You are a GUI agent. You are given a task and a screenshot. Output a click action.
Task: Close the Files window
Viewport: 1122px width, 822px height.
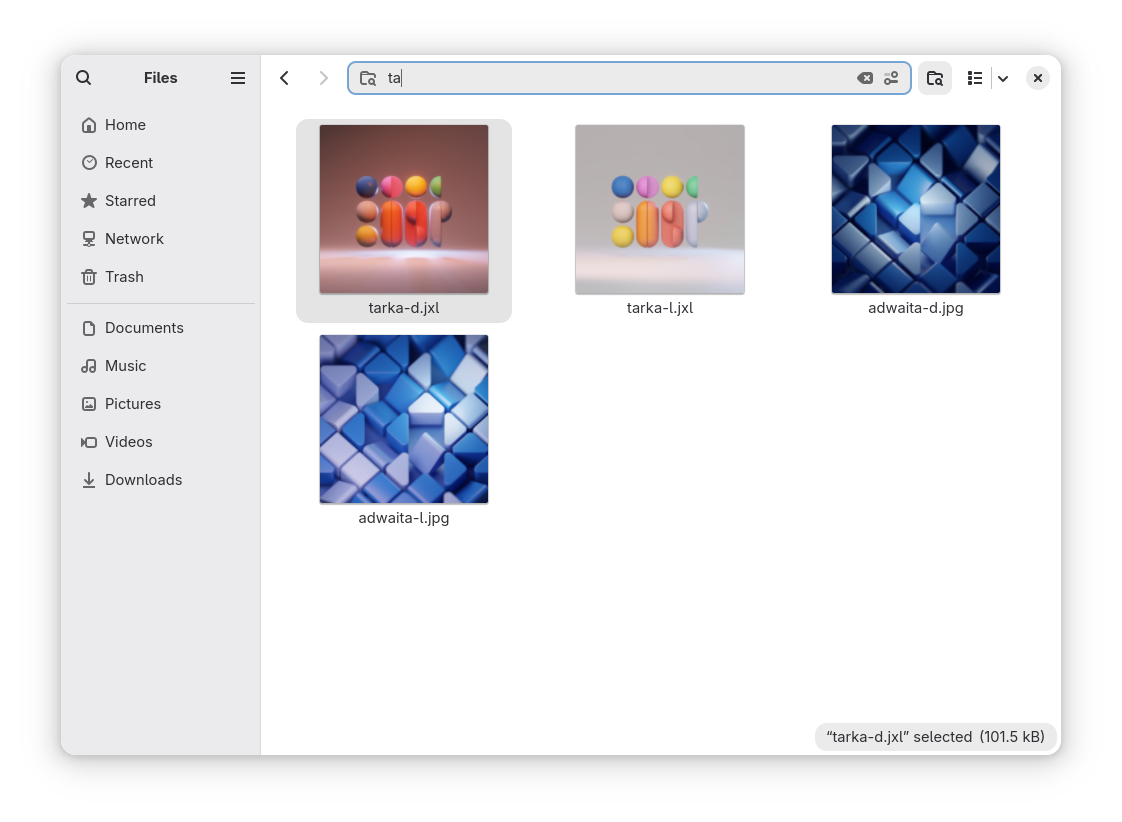1038,78
